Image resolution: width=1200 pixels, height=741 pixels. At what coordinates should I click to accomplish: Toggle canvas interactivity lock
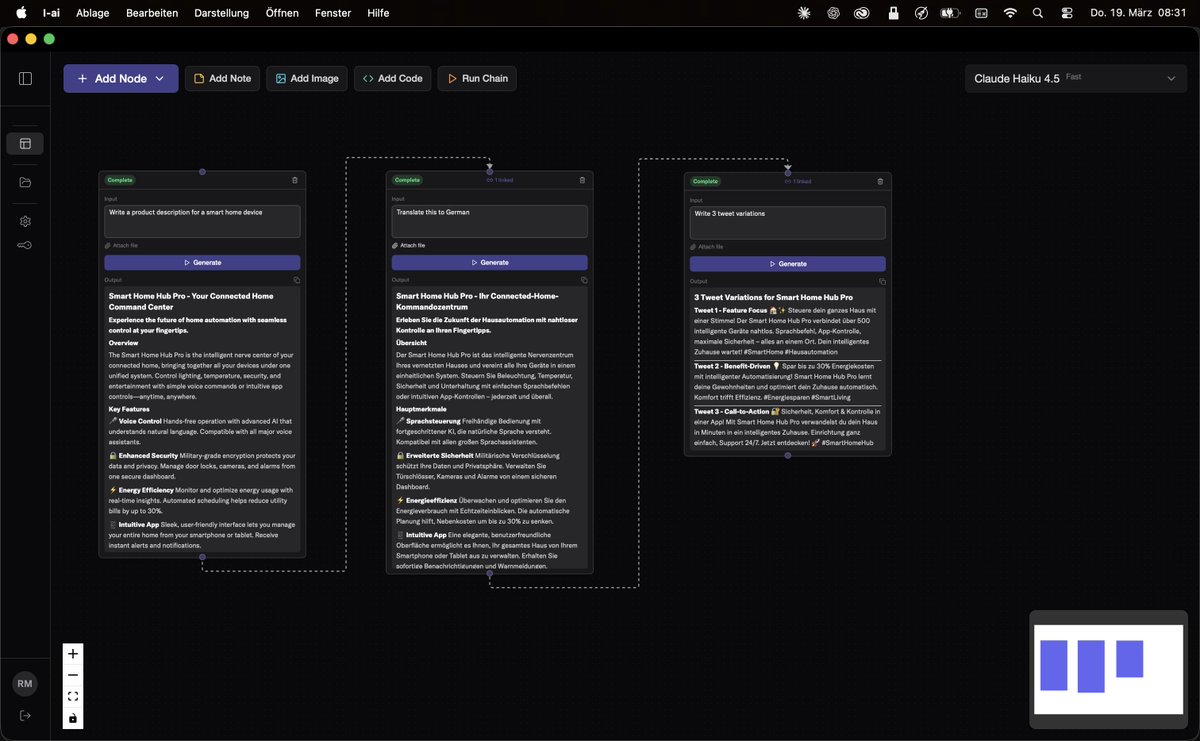pos(73,718)
